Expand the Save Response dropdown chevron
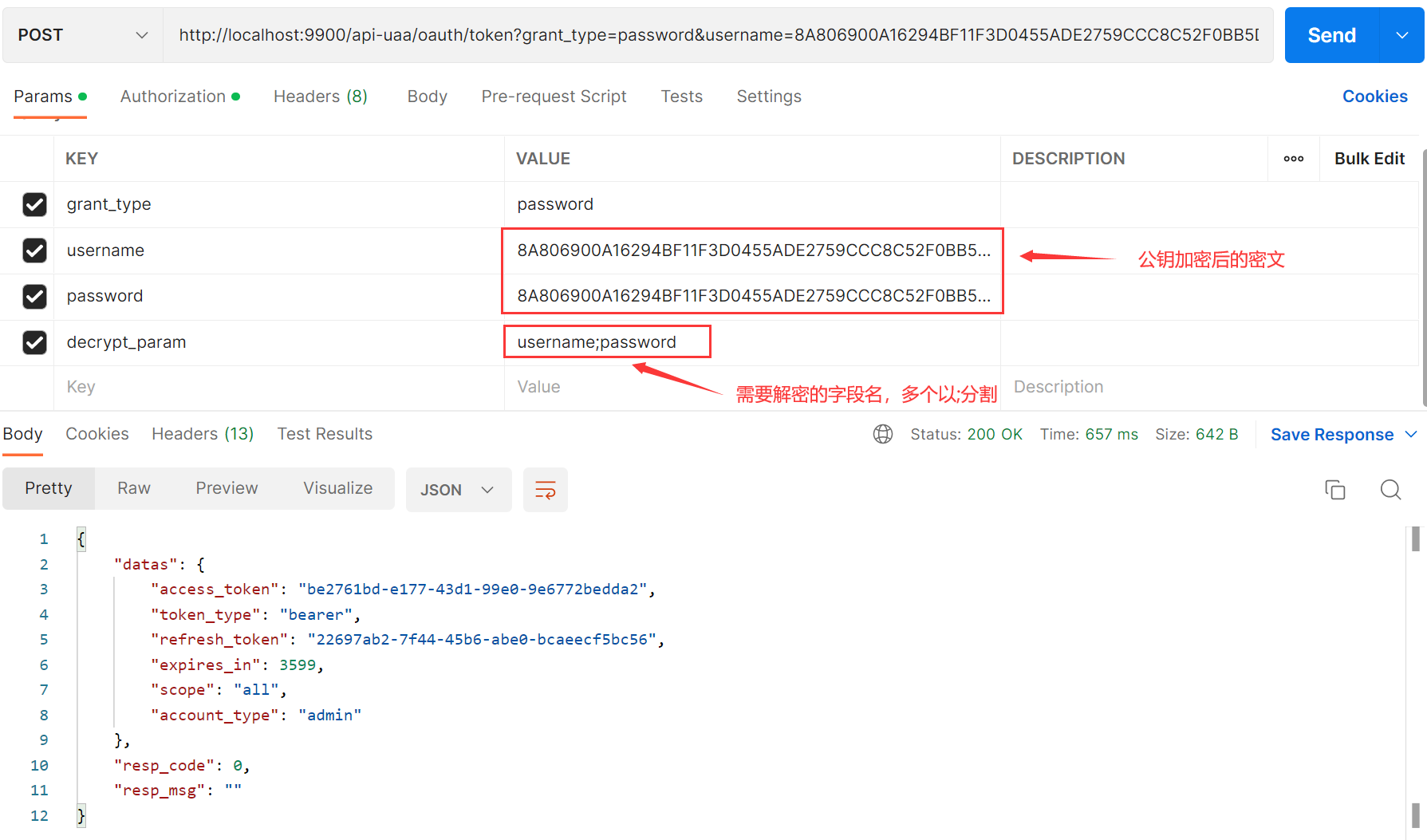 tap(1411, 434)
